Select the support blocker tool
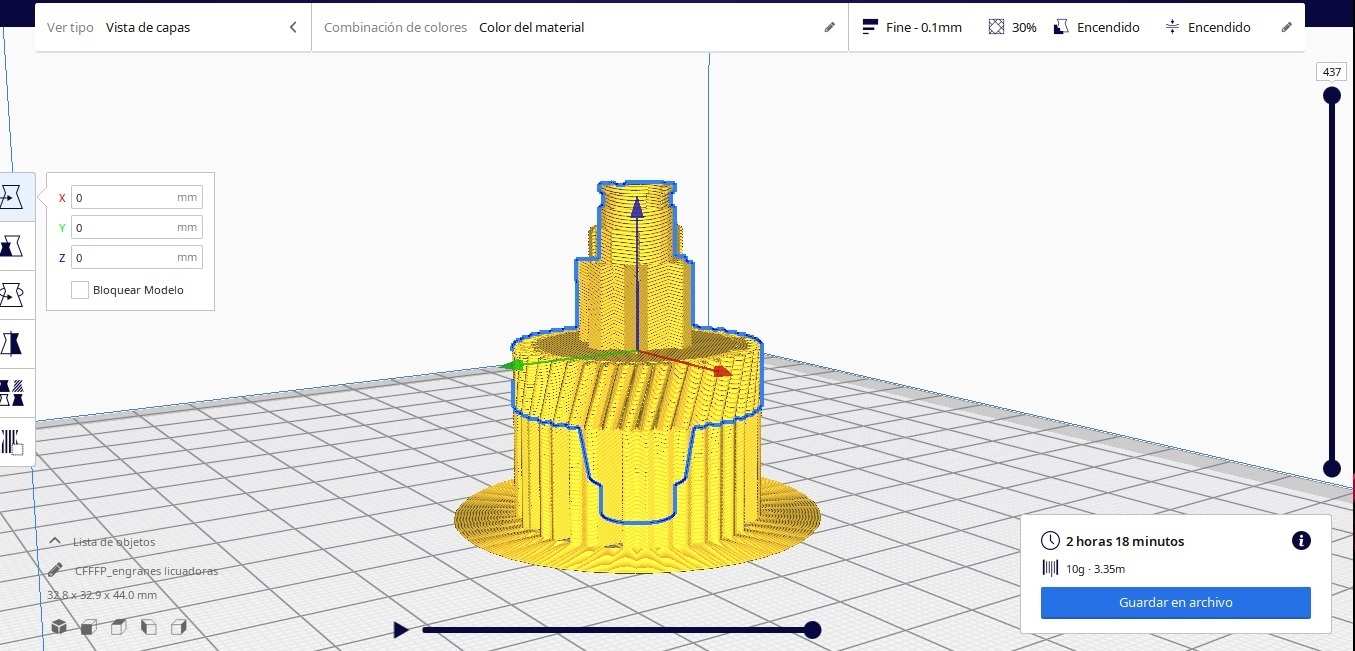1355x651 pixels. pyautogui.click(x=13, y=441)
